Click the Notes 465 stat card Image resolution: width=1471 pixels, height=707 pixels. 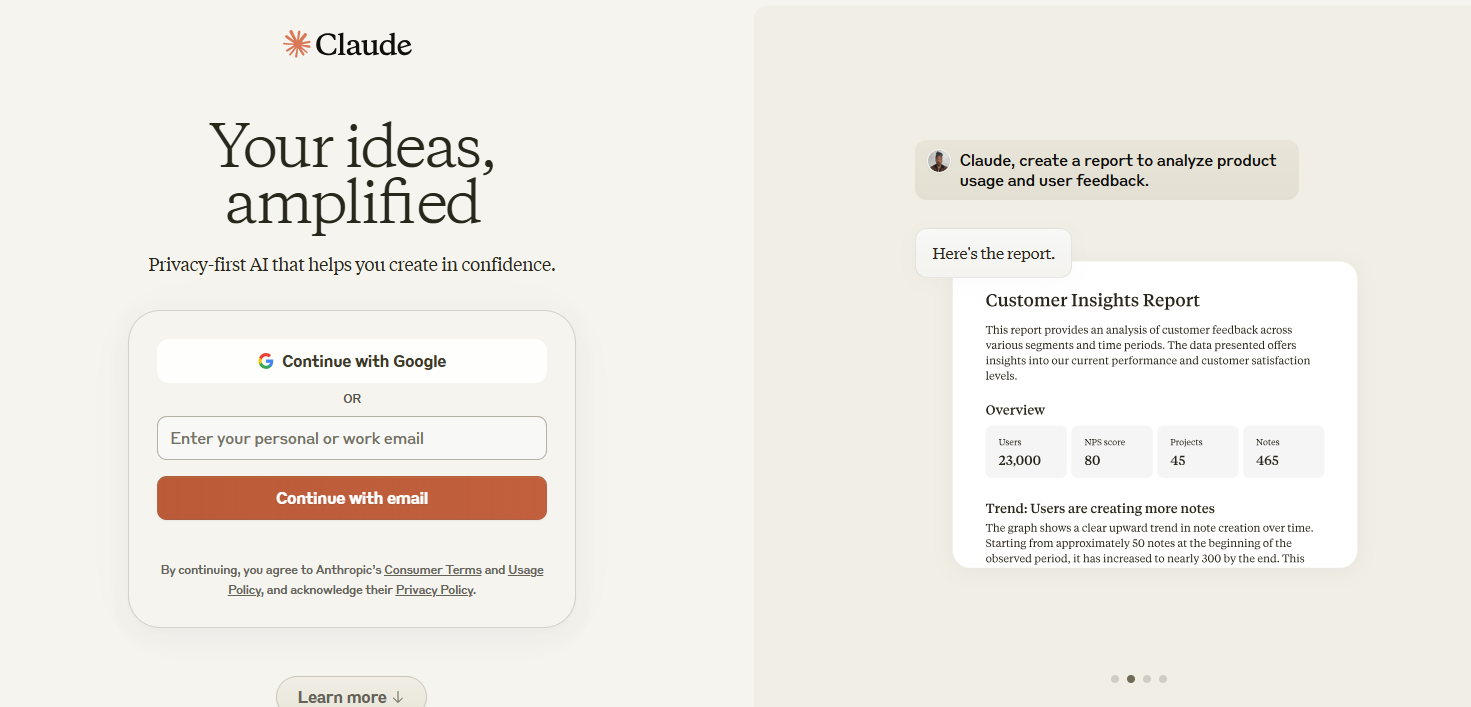pyautogui.click(x=1283, y=452)
